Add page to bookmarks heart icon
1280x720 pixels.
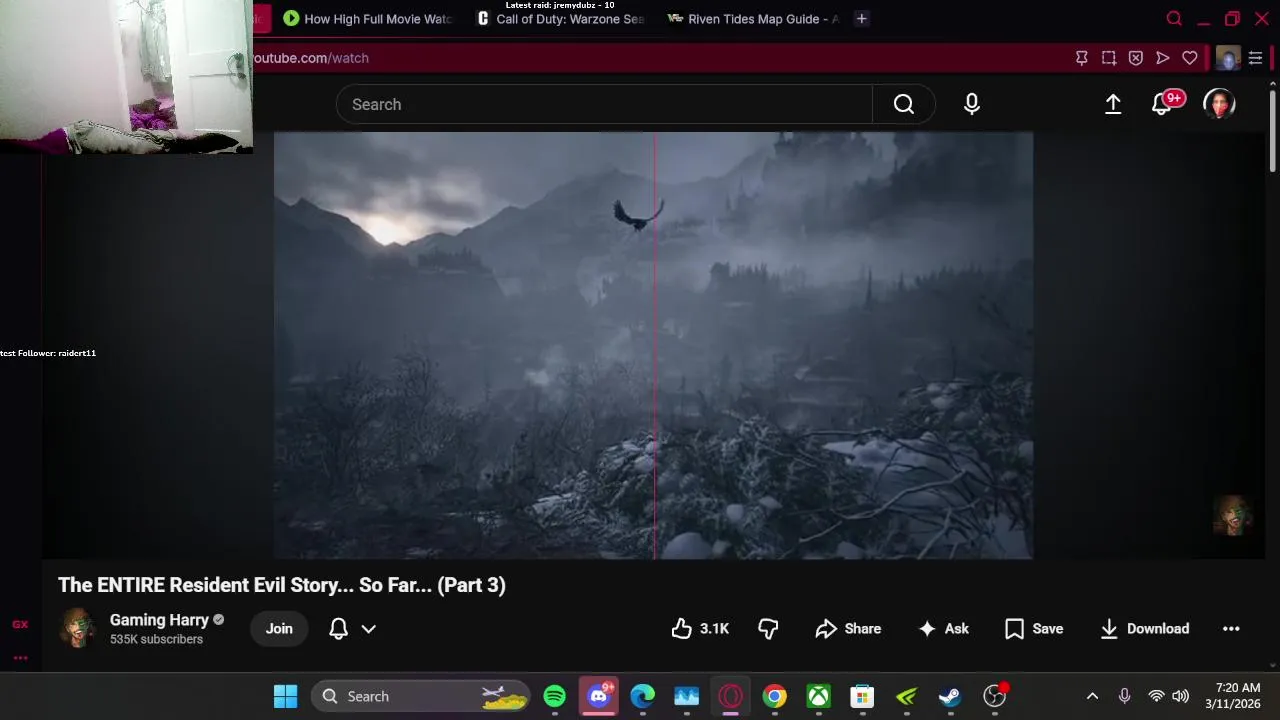pos(1189,58)
